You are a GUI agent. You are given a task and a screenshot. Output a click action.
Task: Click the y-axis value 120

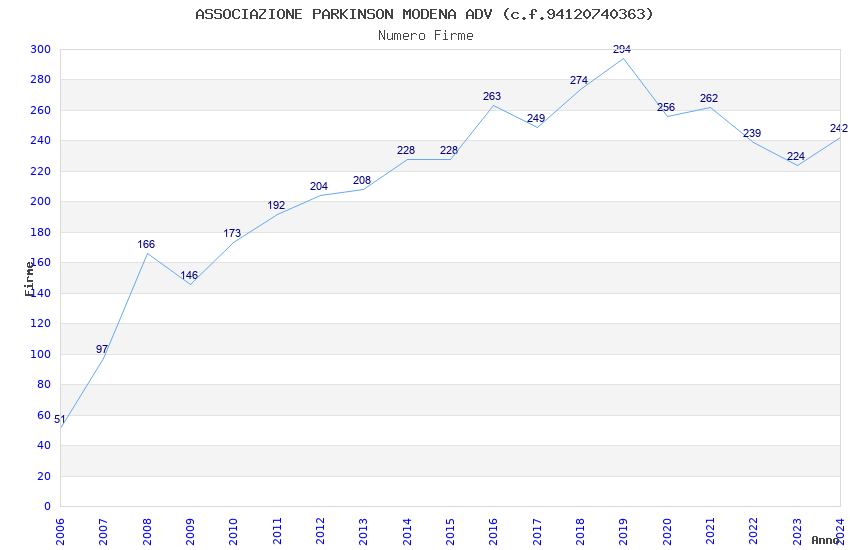point(41,323)
